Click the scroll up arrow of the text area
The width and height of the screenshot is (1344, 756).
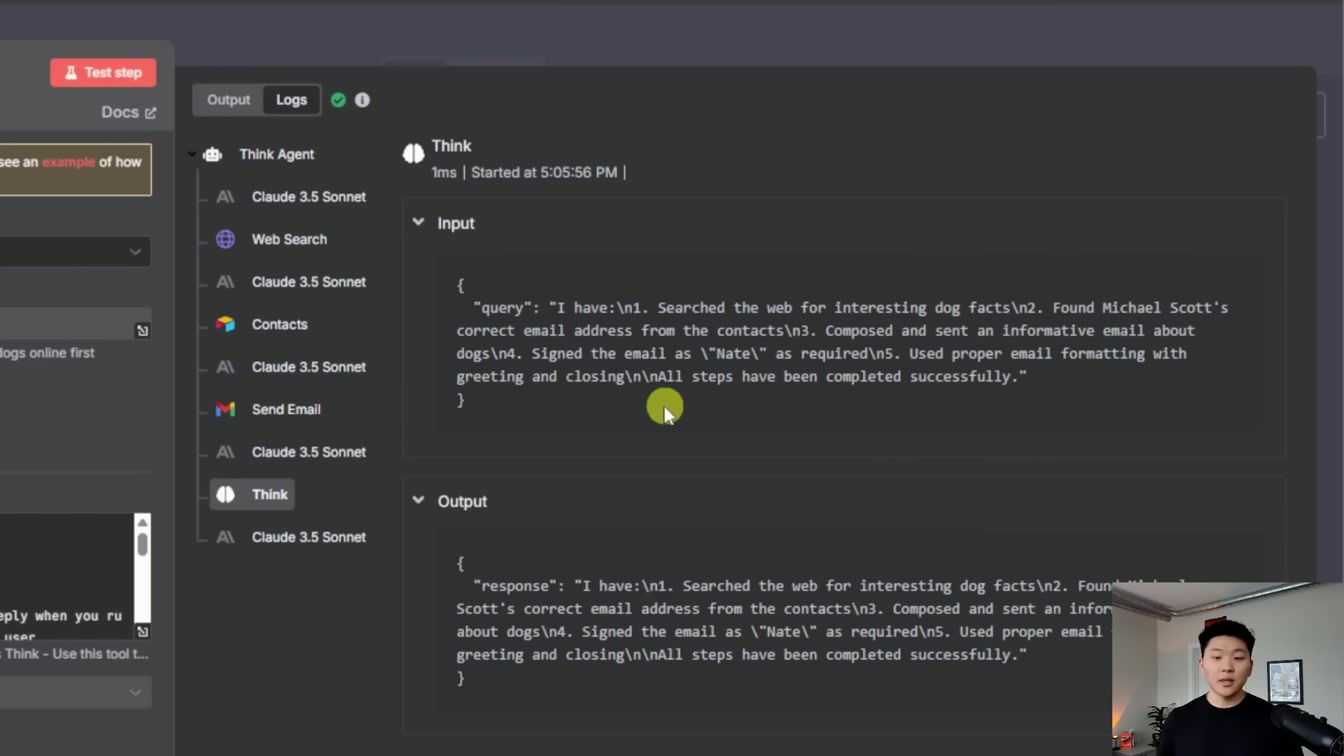click(x=142, y=522)
